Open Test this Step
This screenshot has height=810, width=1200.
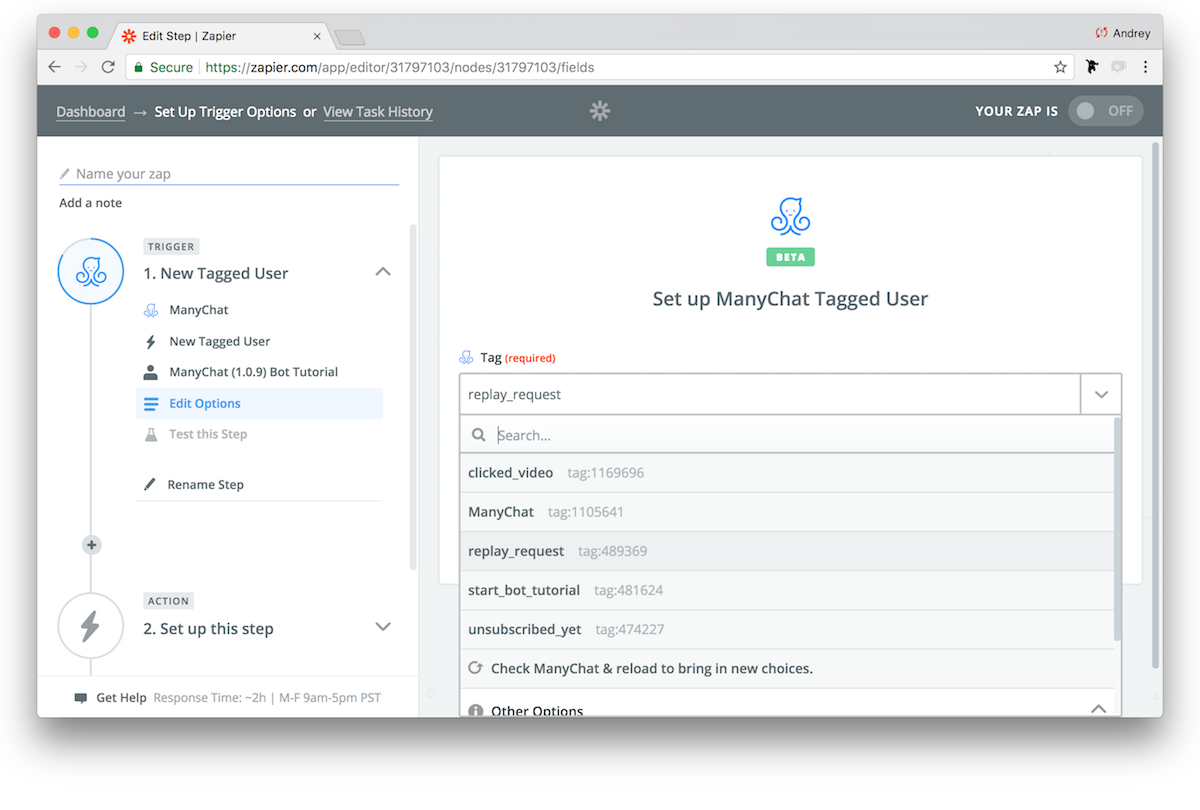coord(208,434)
